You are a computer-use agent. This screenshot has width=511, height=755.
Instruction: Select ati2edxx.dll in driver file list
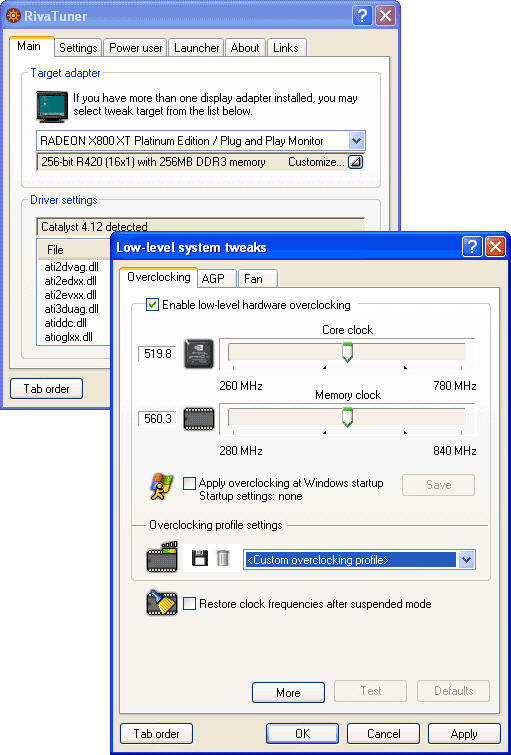(70, 281)
